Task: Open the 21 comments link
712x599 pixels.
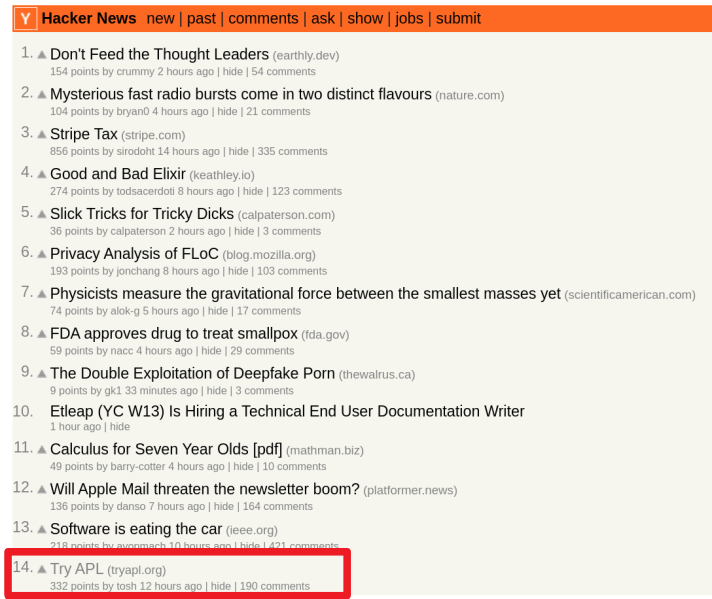Action: pos(278,112)
